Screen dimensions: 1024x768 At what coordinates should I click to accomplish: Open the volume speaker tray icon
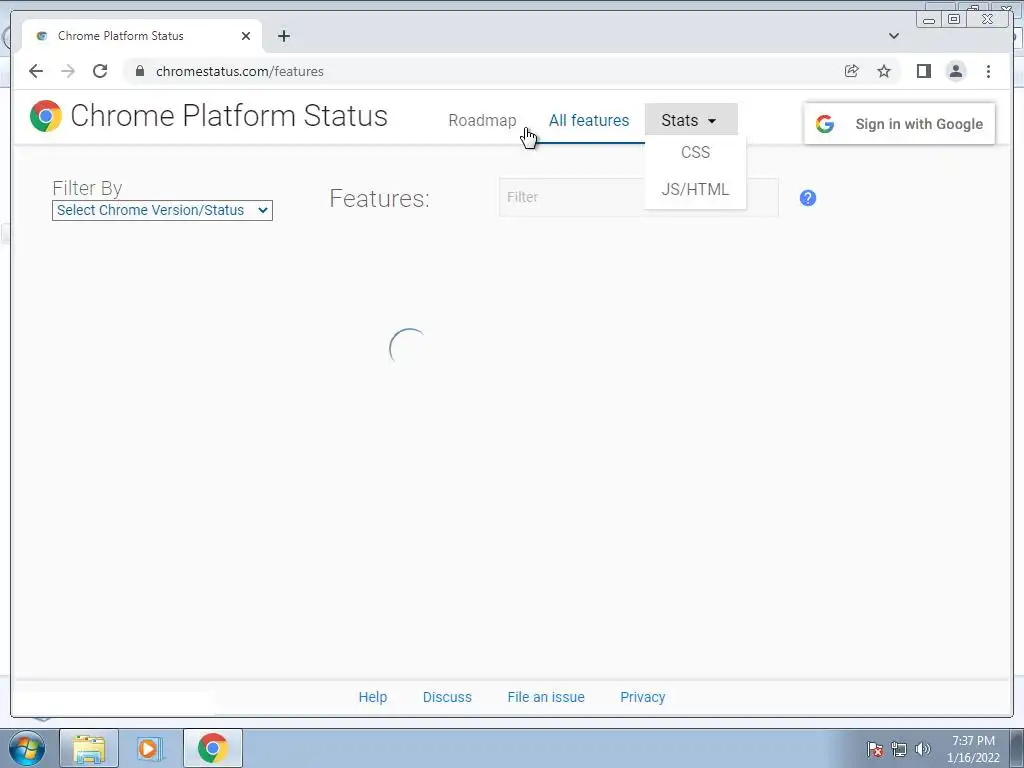pyautogui.click(x=923, y=749)
